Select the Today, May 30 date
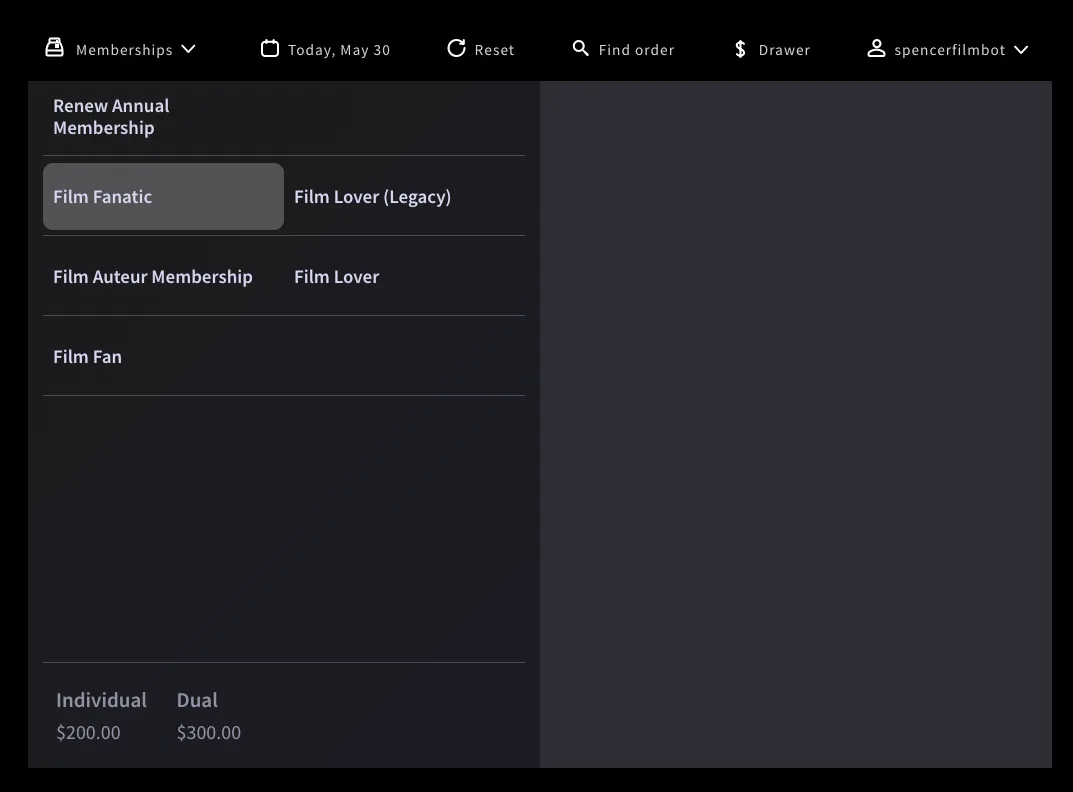 [339, 50]
